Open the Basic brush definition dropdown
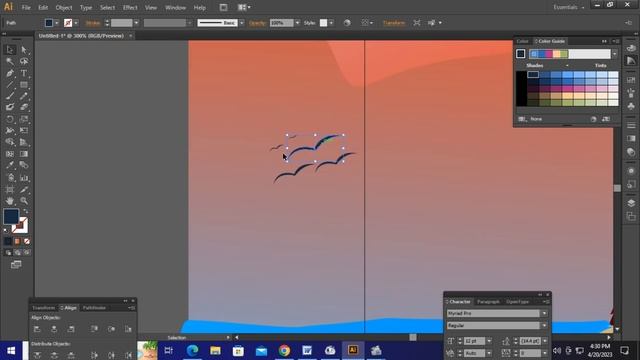The height and width of the screenshot is (360, 640). [x=242, y=23]
